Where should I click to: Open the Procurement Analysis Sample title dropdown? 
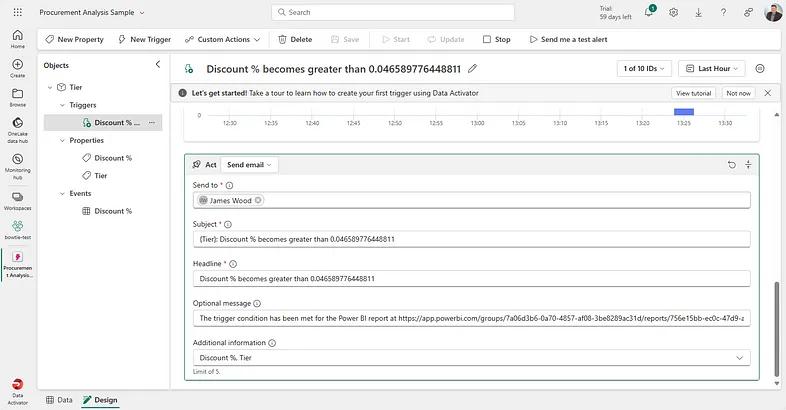click(x=142, y=13)
